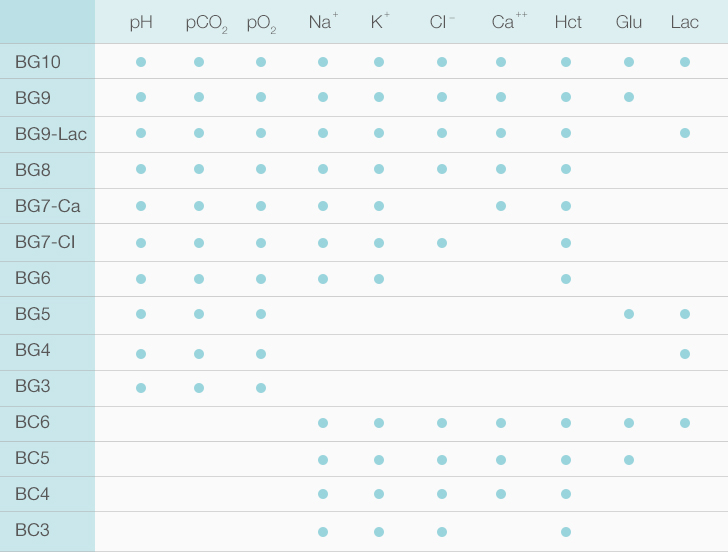
Task: Click the Lac dot in BC6 row
Action: click(x=685, y=423)
